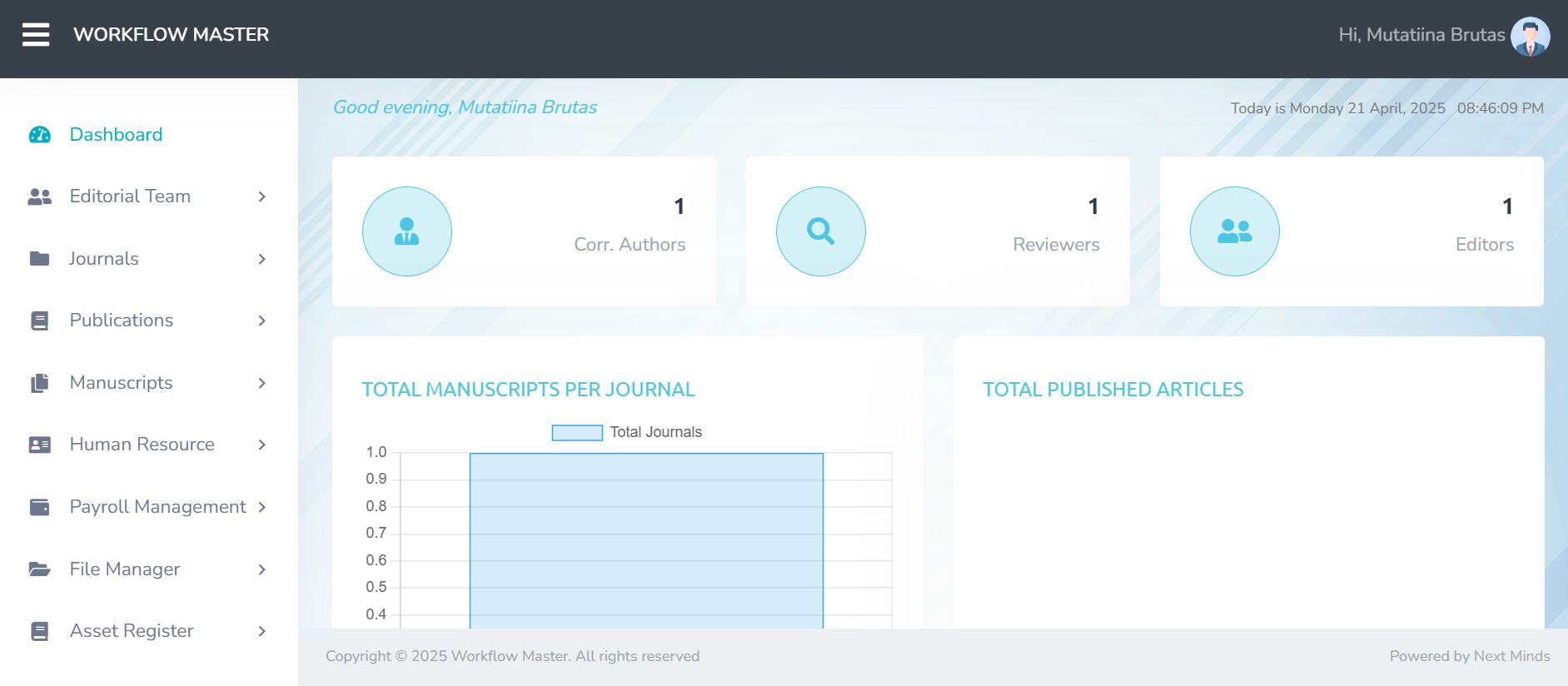Expand the Publications submenu arrow
This screenshot has height=686, width=1568.
coord(261,321)
